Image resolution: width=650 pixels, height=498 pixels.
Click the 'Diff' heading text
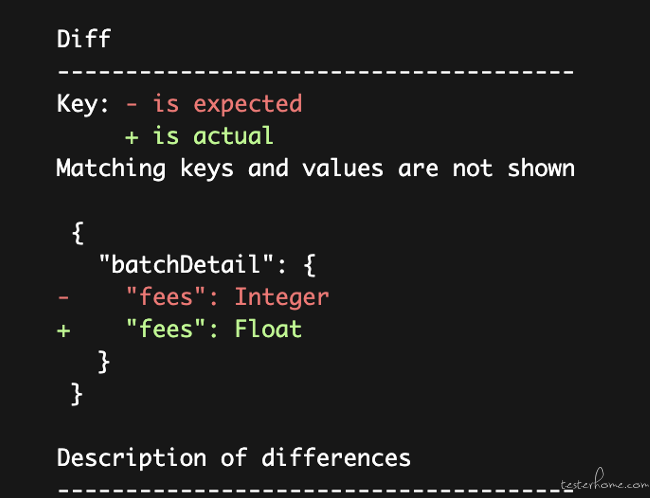84,39
